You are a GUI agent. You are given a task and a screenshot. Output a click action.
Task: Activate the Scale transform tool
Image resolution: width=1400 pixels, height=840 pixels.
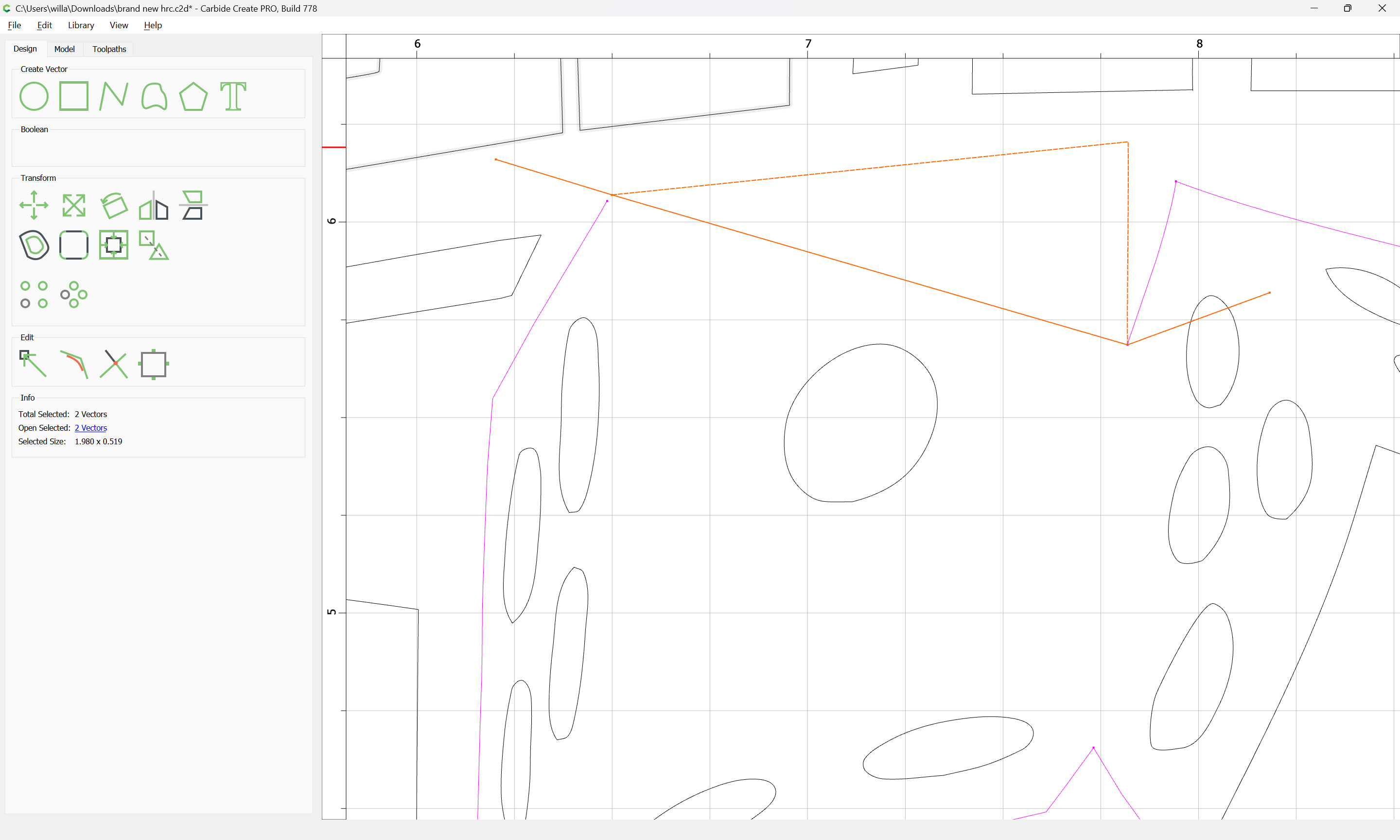coord(74,206)
